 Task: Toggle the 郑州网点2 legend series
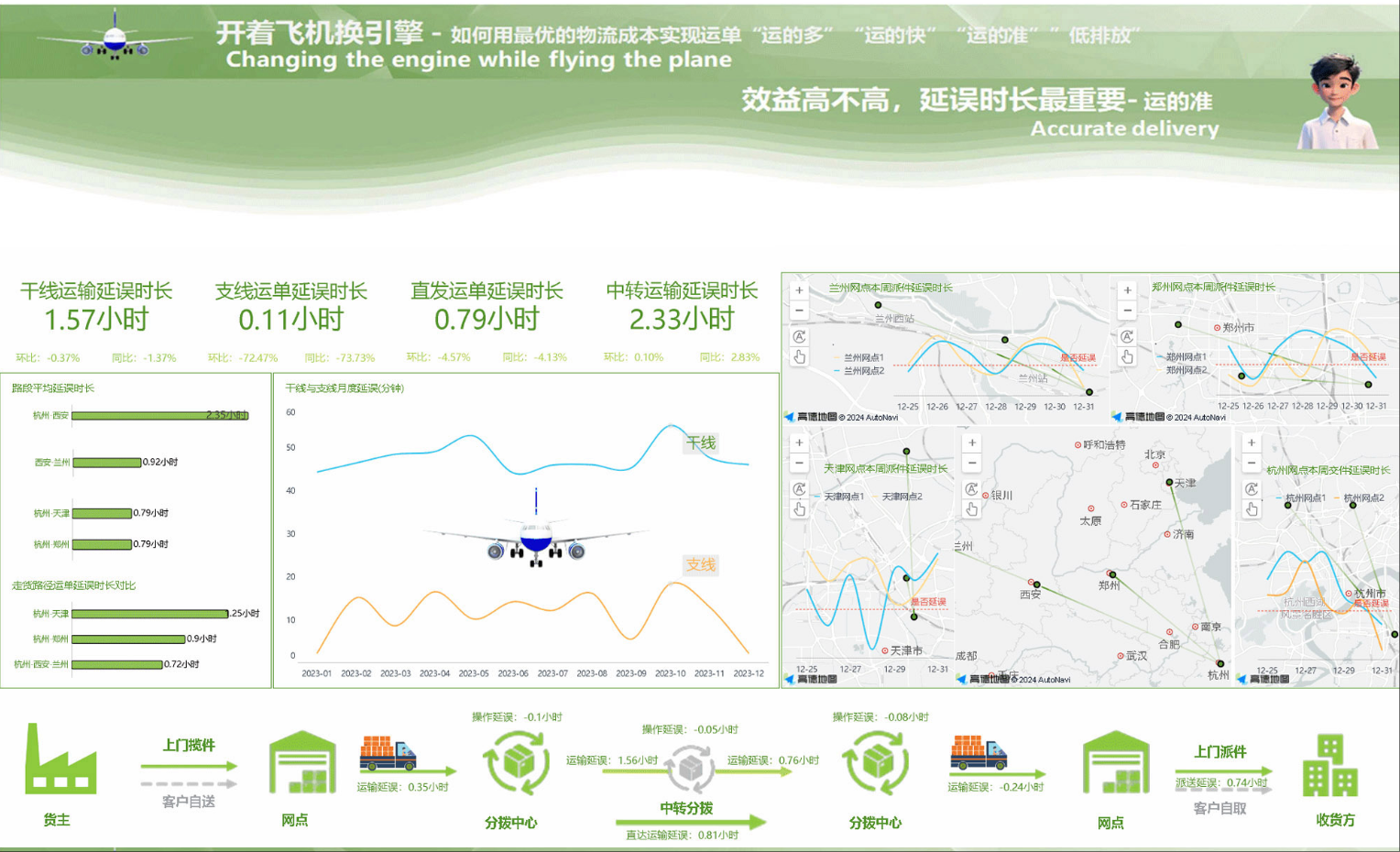click(x=1185, y=370)
